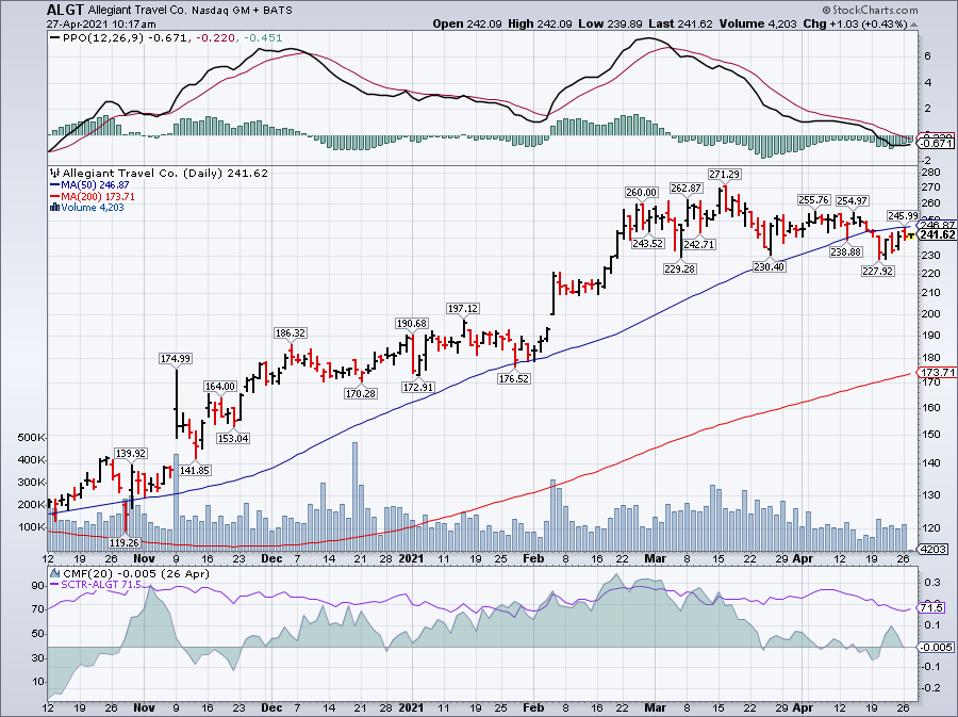The image size is (958, 717).
Task: Click the purple line swatch before SCTR-ALGT
Action: [x=54, y=585]
